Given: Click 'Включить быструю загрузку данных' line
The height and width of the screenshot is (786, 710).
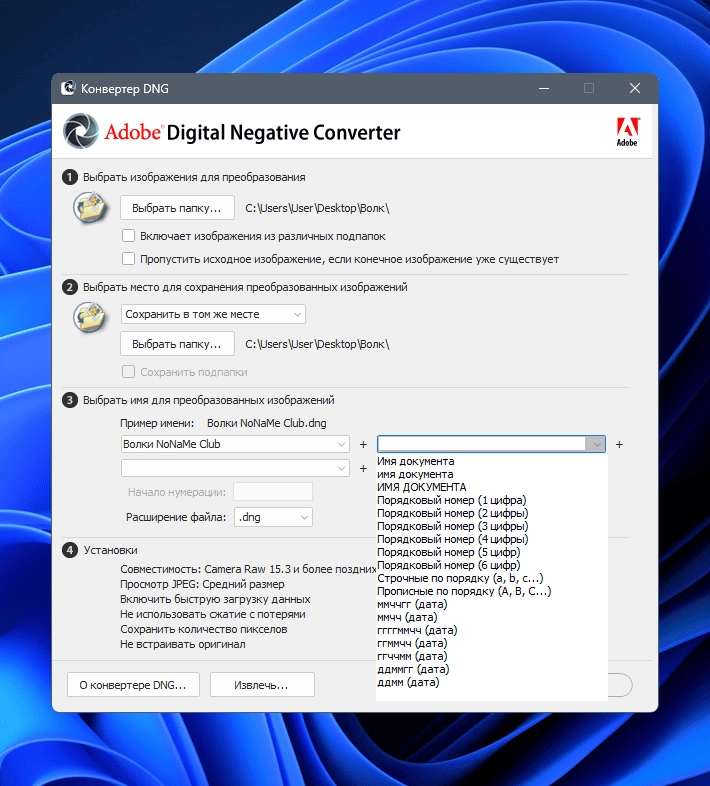Looking at the screenshot, I should (215, 599).
